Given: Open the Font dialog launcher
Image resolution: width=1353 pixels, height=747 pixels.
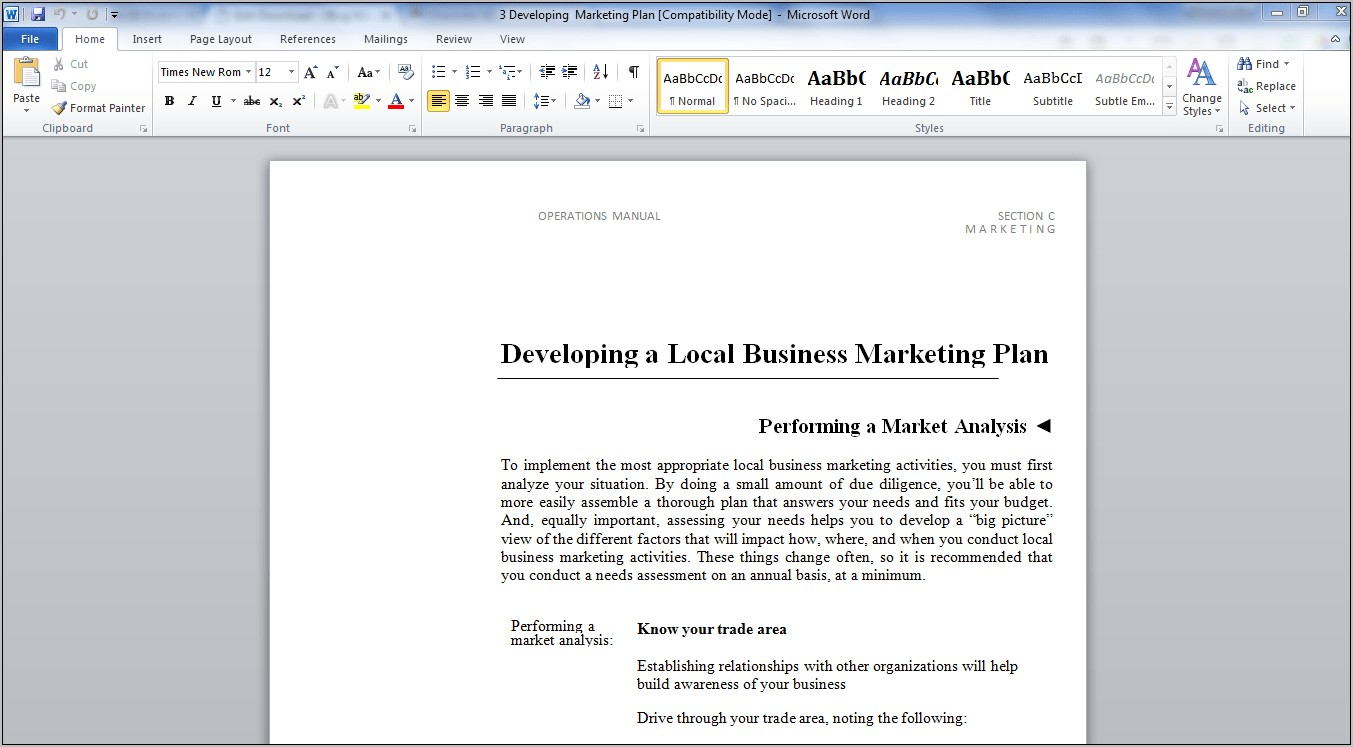Looking at the screenshot, I should tap(413, 129).
